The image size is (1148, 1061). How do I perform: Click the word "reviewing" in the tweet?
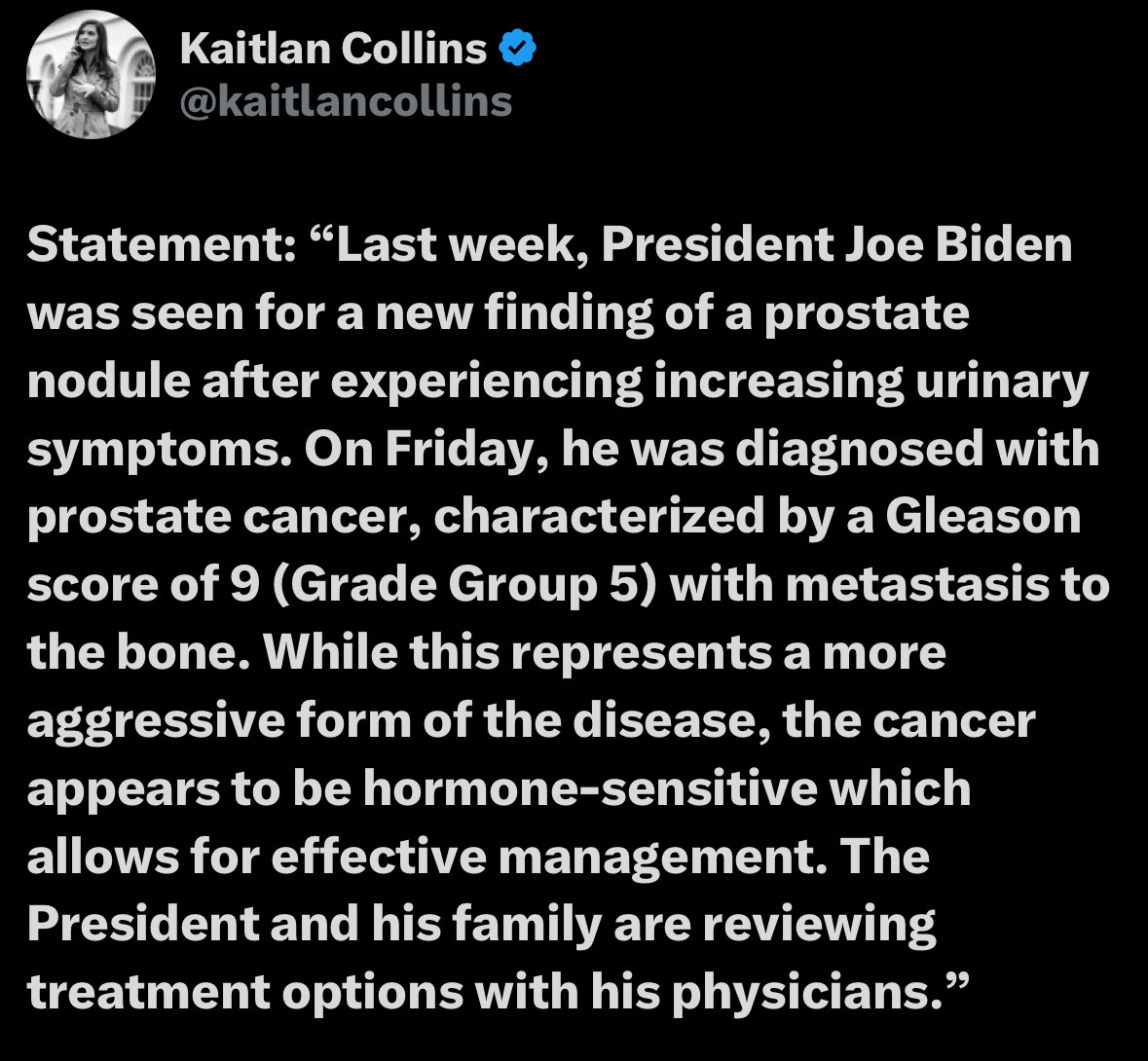point(819,926)
